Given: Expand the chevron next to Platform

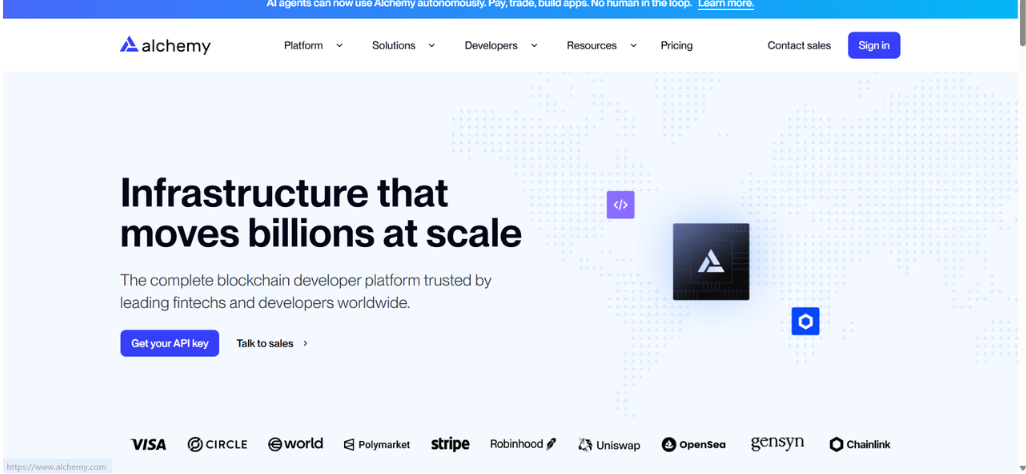Looking at the screenshot, I should (339, 46).
